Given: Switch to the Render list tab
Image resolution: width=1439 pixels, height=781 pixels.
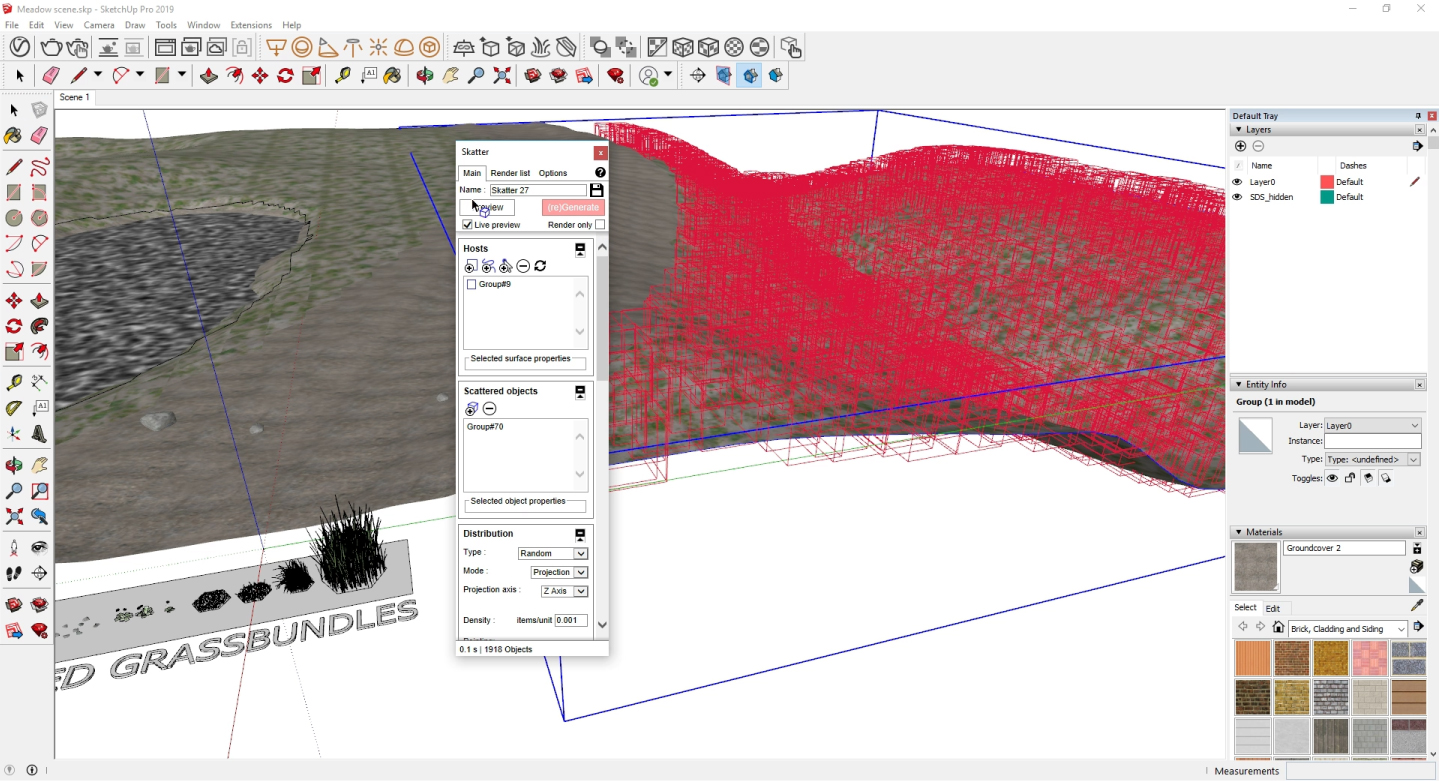Looking at the screenshot, I should [x=509, y=172].
